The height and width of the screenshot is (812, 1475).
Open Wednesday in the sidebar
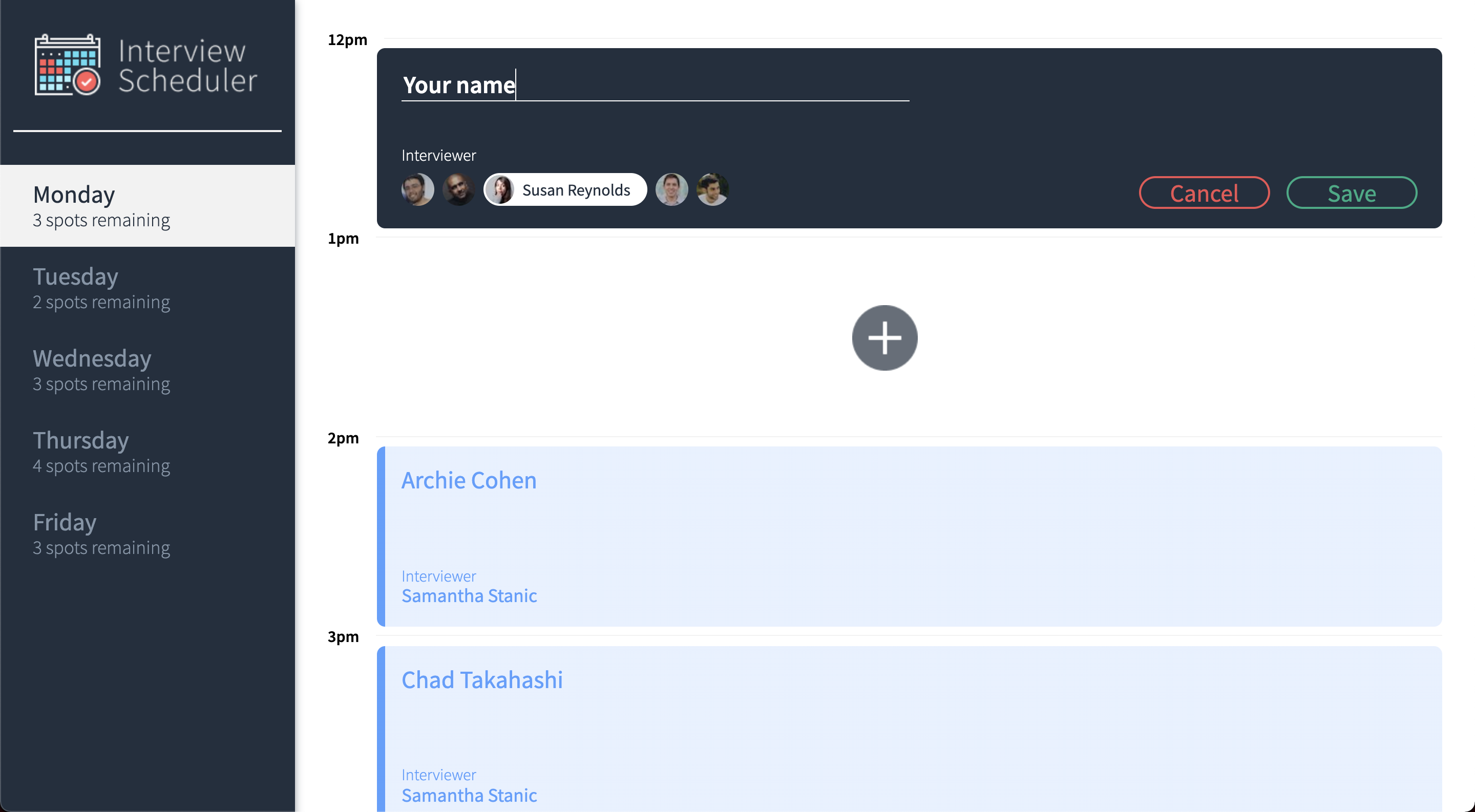(x=147, y=370)
